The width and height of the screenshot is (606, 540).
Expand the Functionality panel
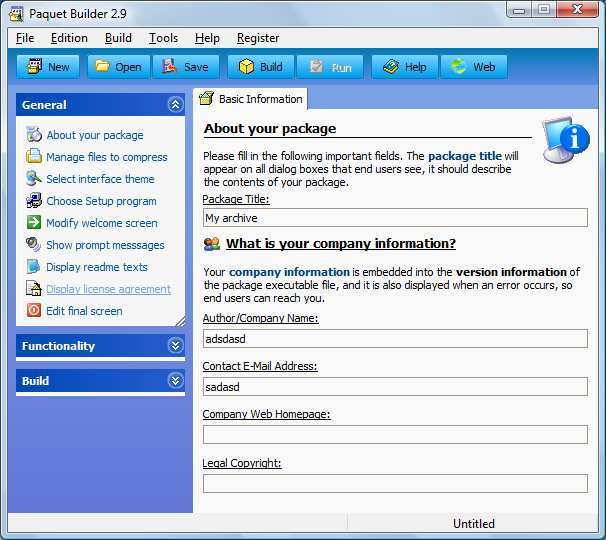coord(175,345)
